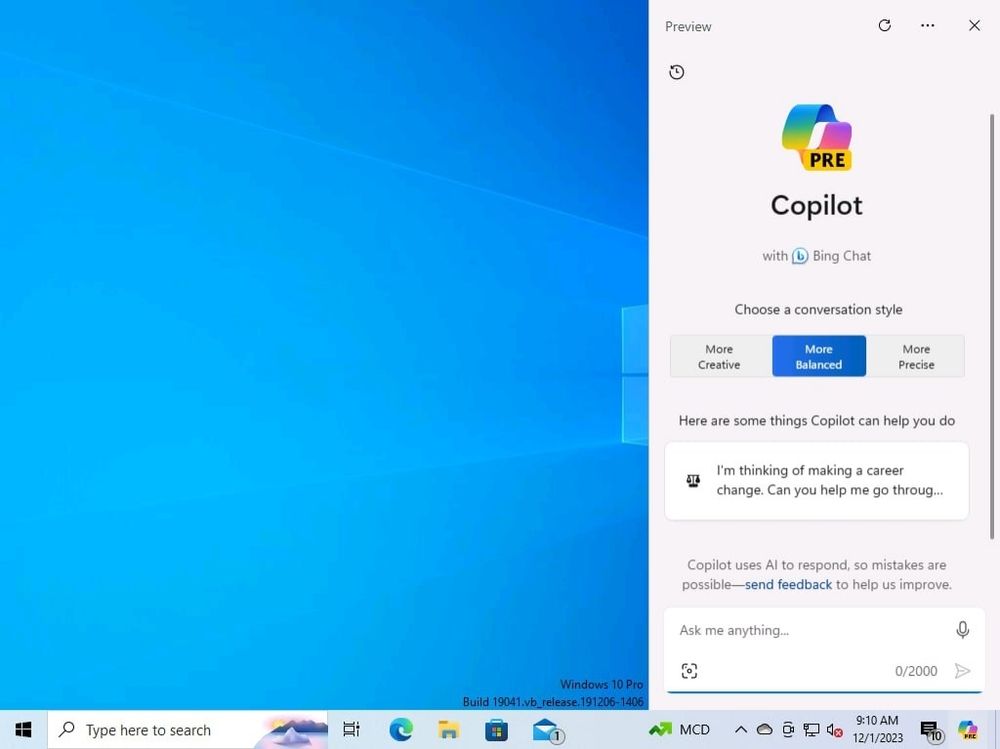This screenshot has width=1000, height=749.
Task: Click the muted volume speaker icon
Action: tap(834, 730)
